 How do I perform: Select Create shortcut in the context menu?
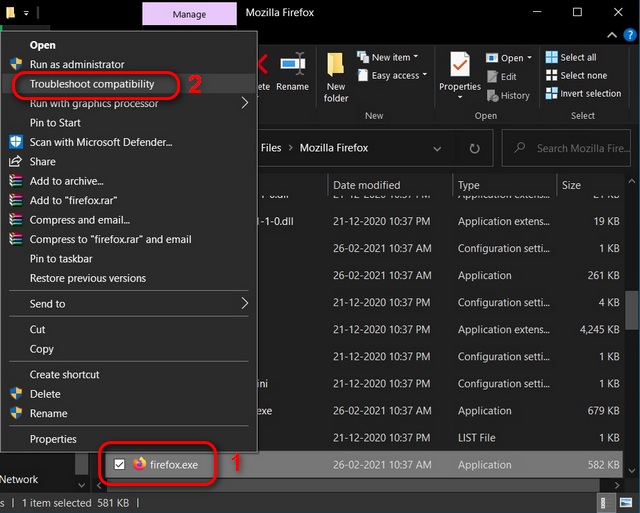click(x=129, y=374)
